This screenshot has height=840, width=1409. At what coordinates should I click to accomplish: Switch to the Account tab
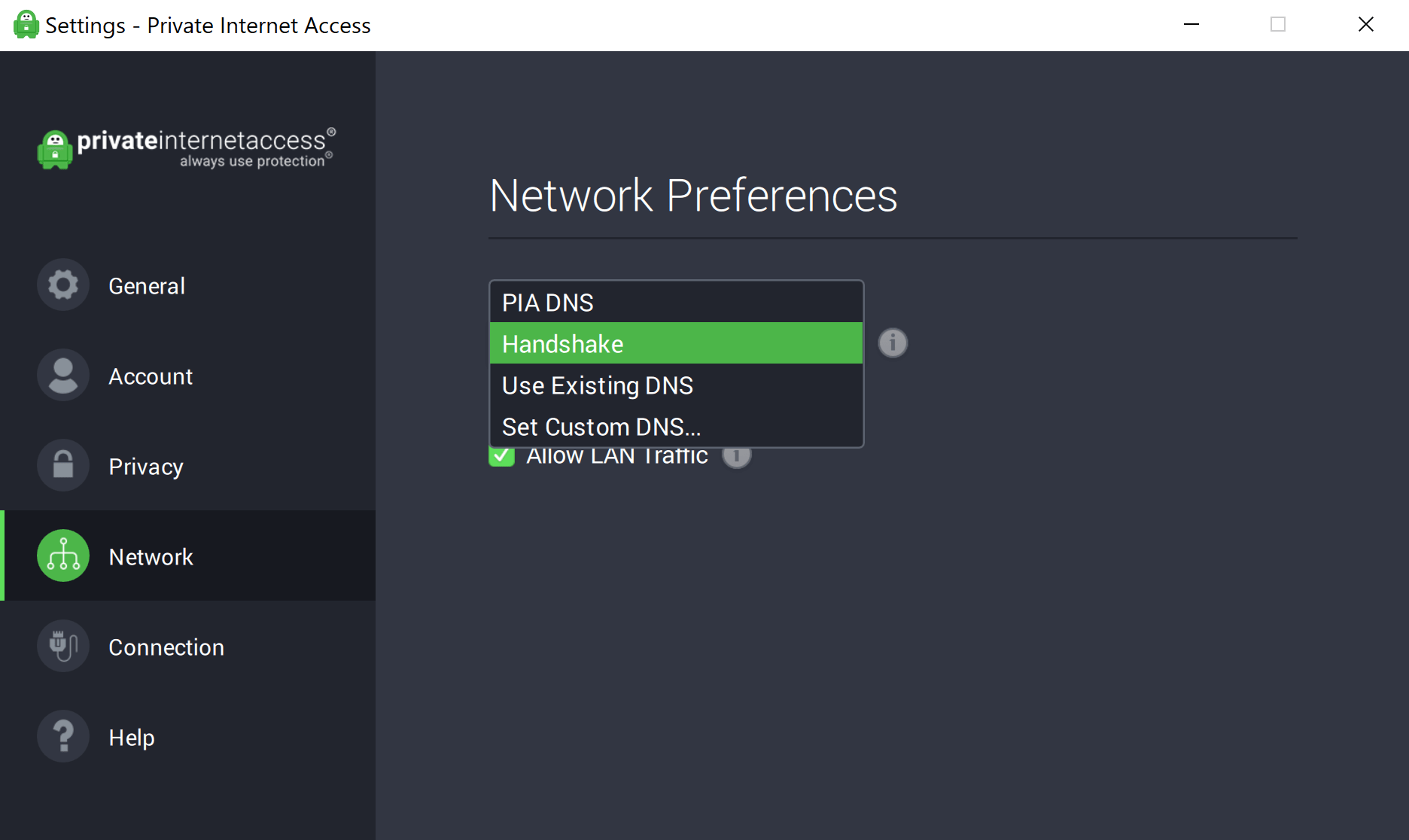(151, 376)
